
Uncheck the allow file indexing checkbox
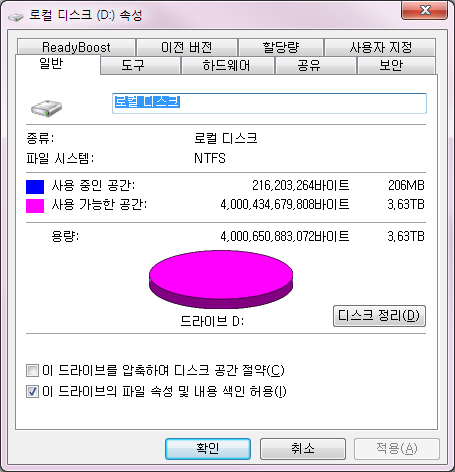(32, 391)
